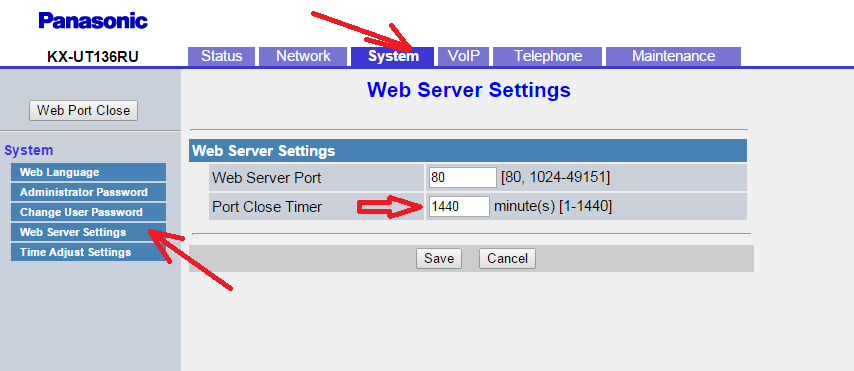Save the web server settings
The height and width of the screenshot is (371, 854).
[439, 259]
